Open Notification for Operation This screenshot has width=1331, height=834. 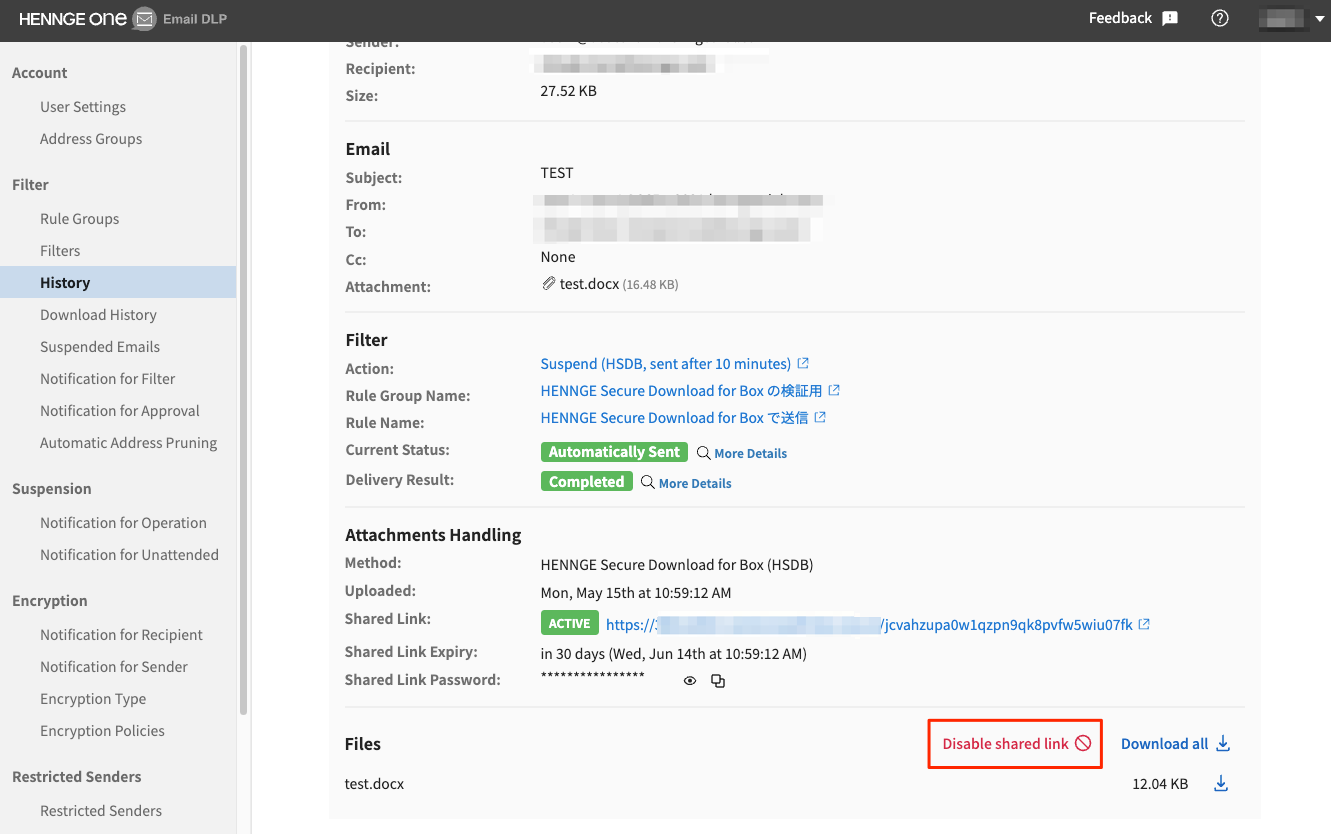point(124,523)
